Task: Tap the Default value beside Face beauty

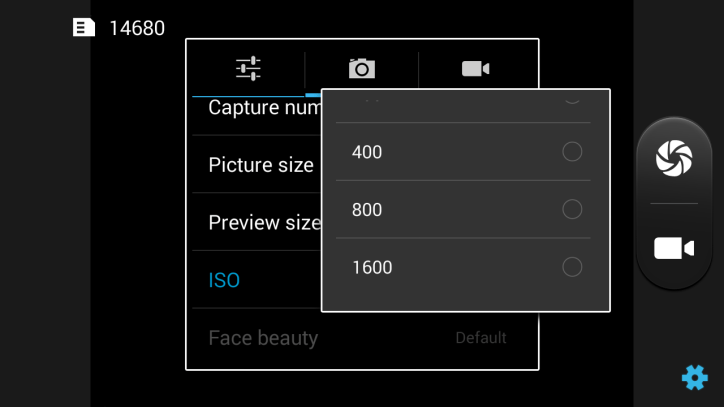Action: (x=480, y=338)
